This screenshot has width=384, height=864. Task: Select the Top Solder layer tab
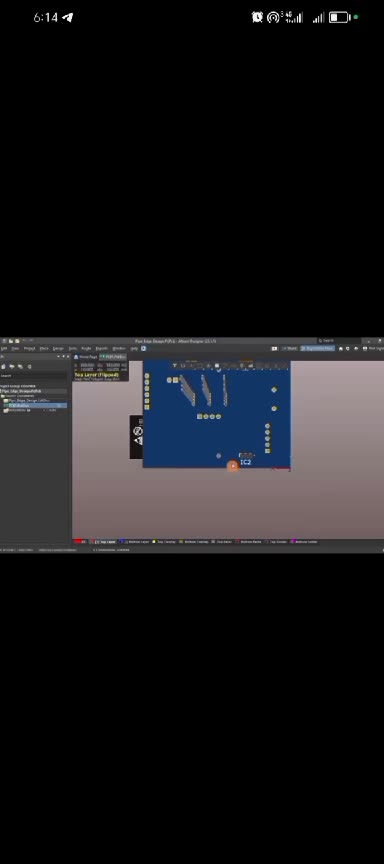(277, 542)
